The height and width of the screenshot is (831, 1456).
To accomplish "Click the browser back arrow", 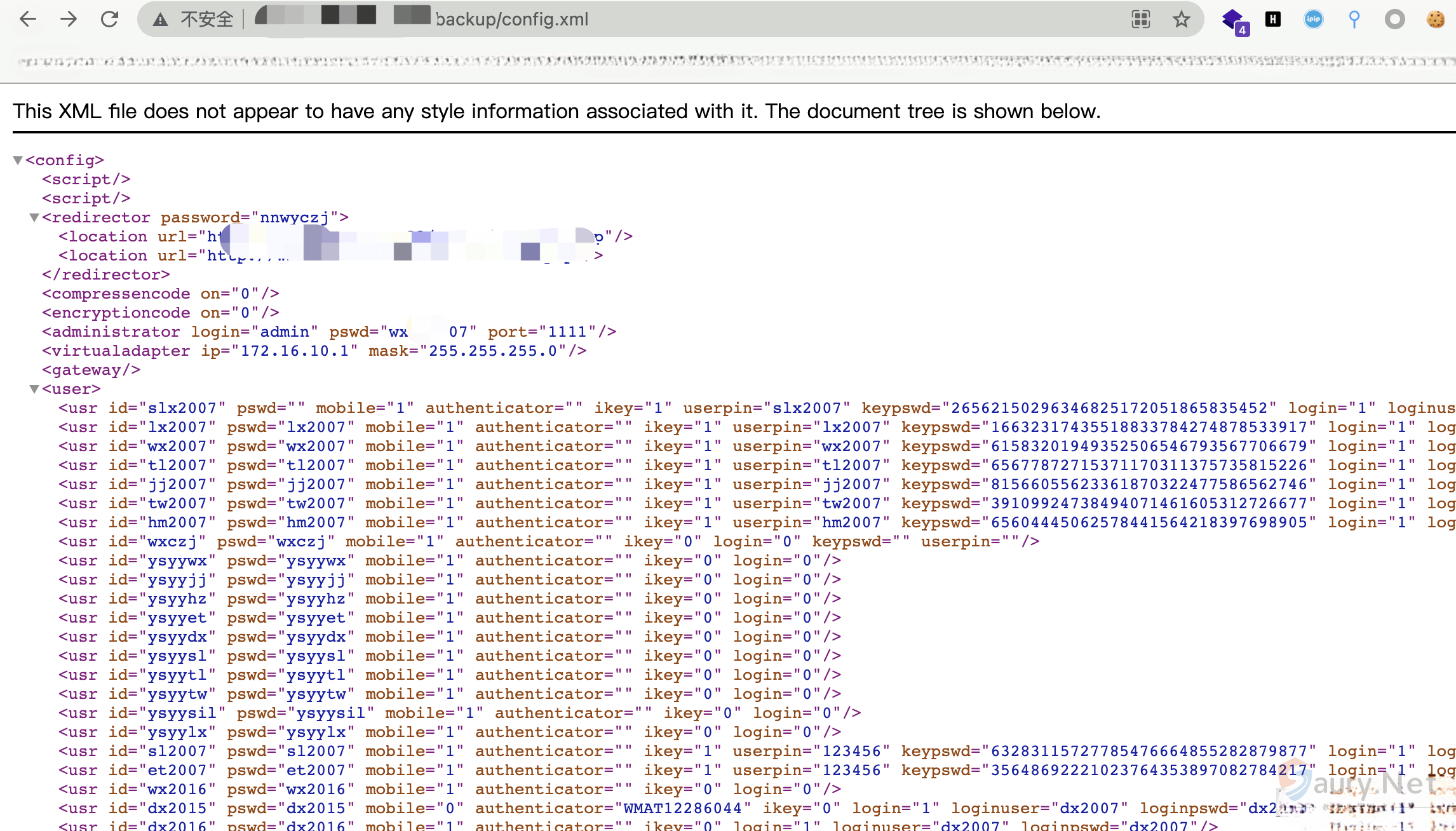I will (x=28, y=19).
